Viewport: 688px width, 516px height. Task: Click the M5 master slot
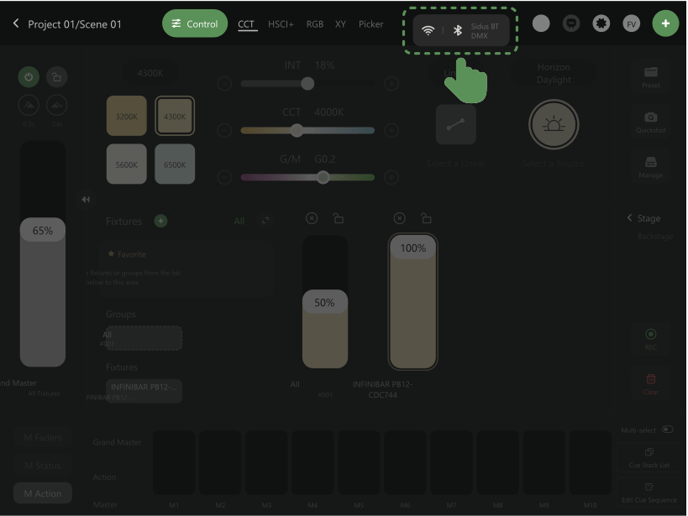click(x=358, y=463)
